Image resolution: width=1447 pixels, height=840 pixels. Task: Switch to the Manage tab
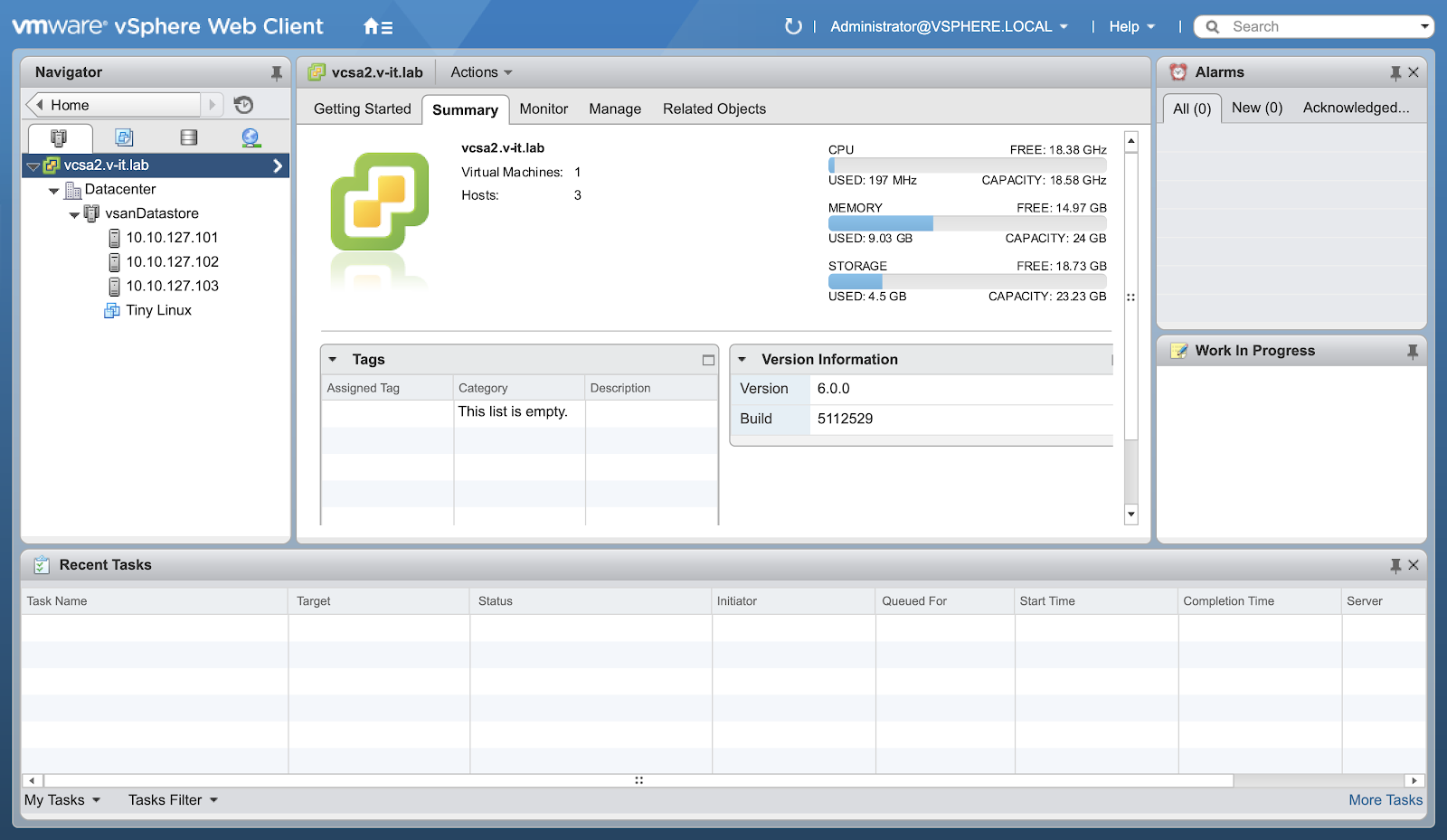tap(615, 109)
